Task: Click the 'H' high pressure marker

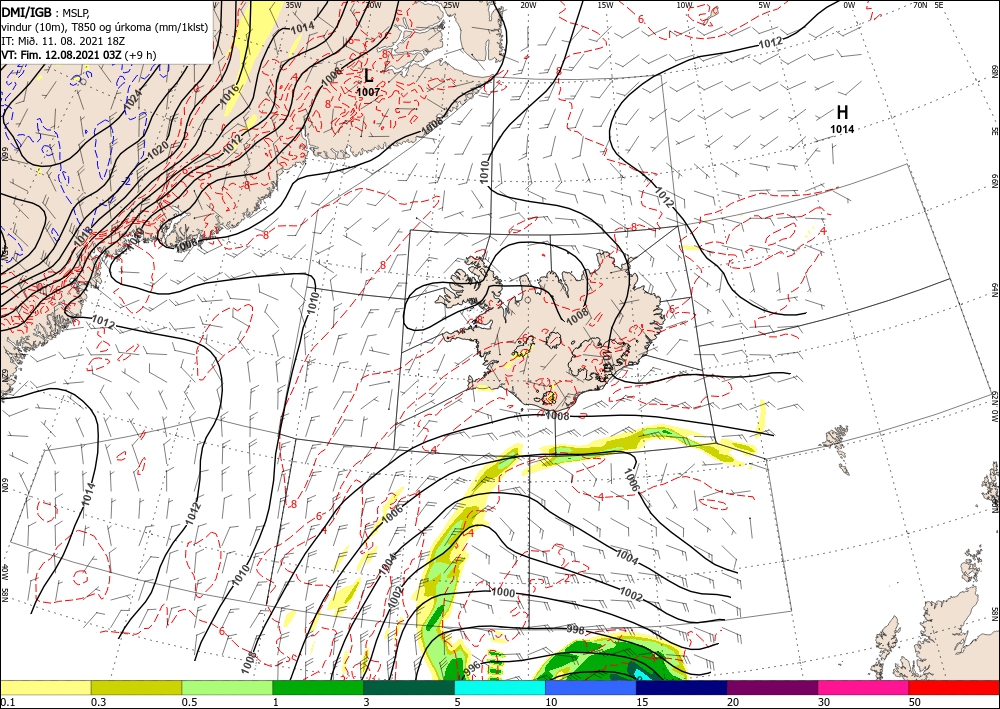Action: tap(842, 113)
